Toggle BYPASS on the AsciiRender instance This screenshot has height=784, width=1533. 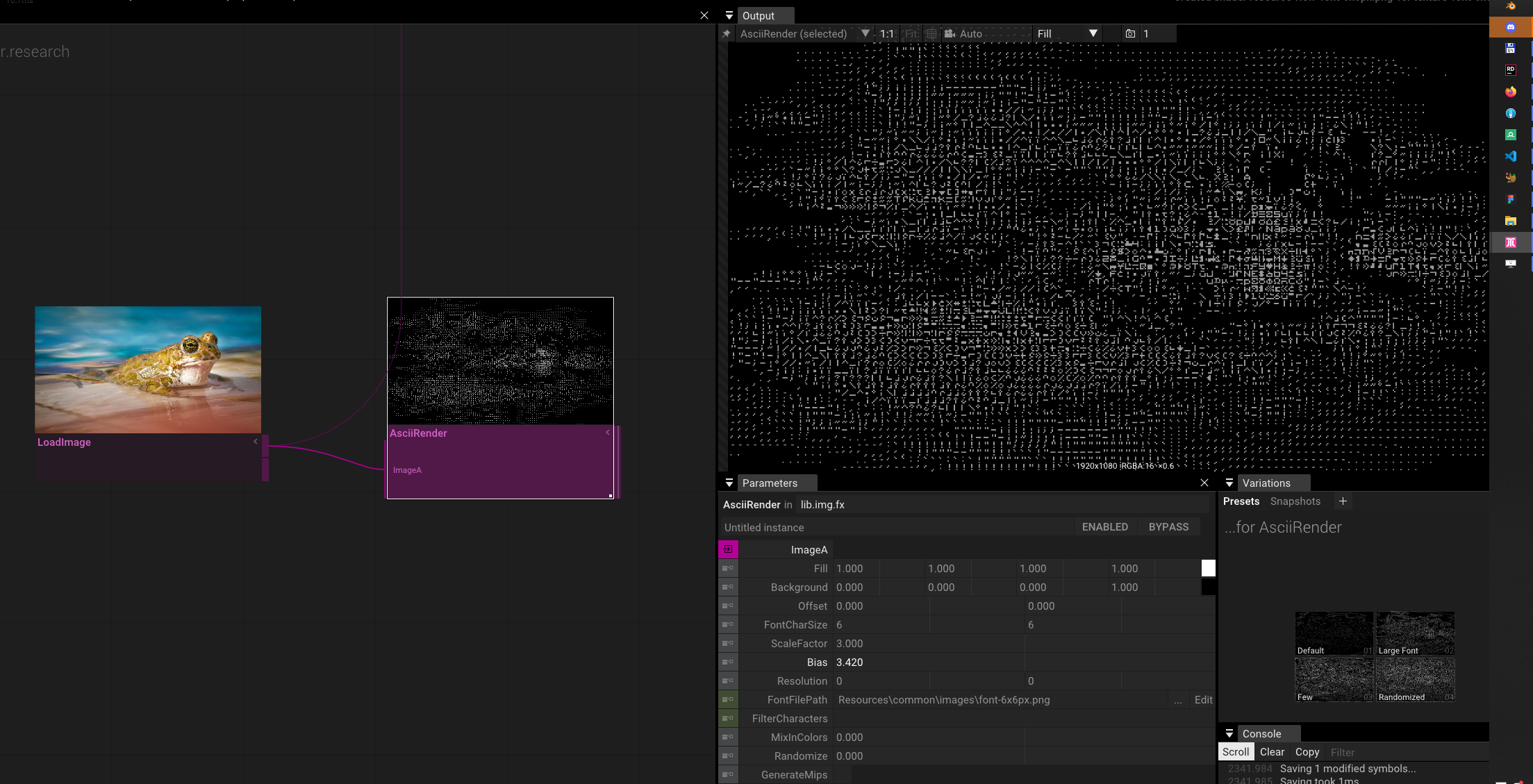pyautogui.click(x=1168, y=527)
